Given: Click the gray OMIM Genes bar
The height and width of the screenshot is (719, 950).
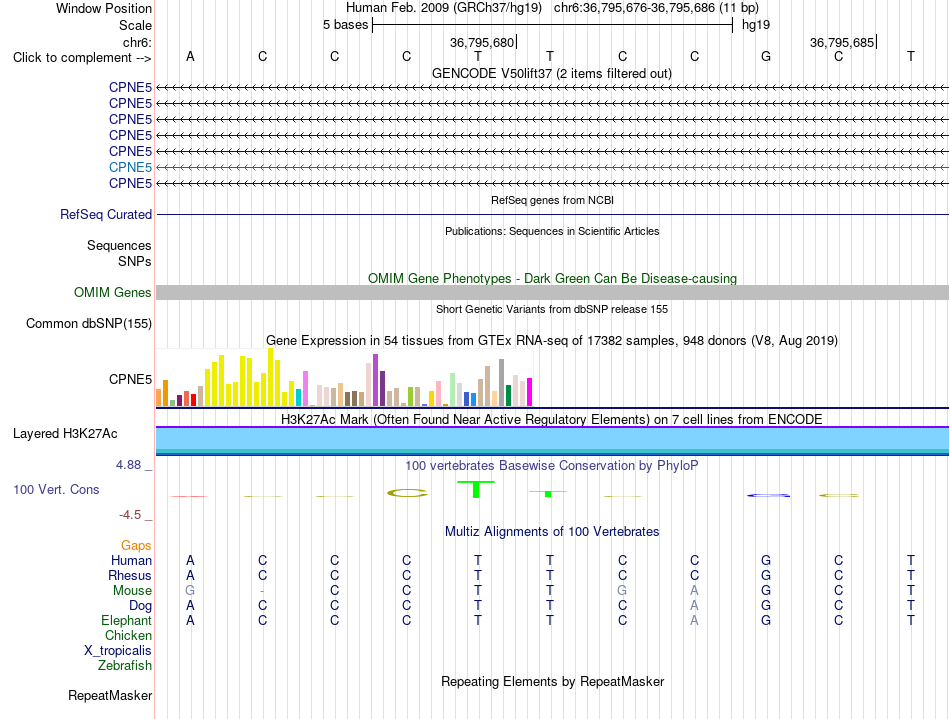Looking at the screenshot, I should pos(552,293).
